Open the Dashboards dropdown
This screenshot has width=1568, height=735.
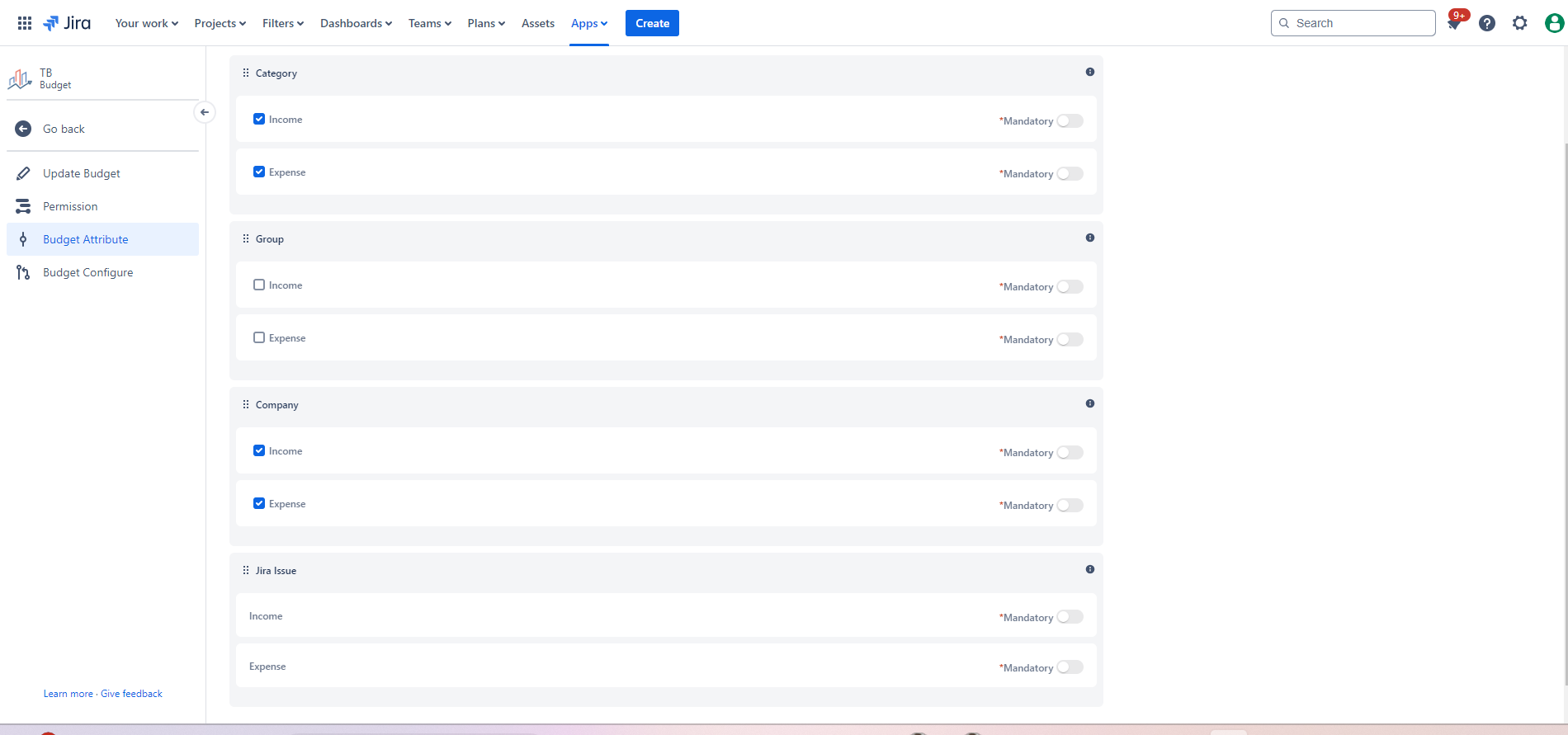click(357, 23)
